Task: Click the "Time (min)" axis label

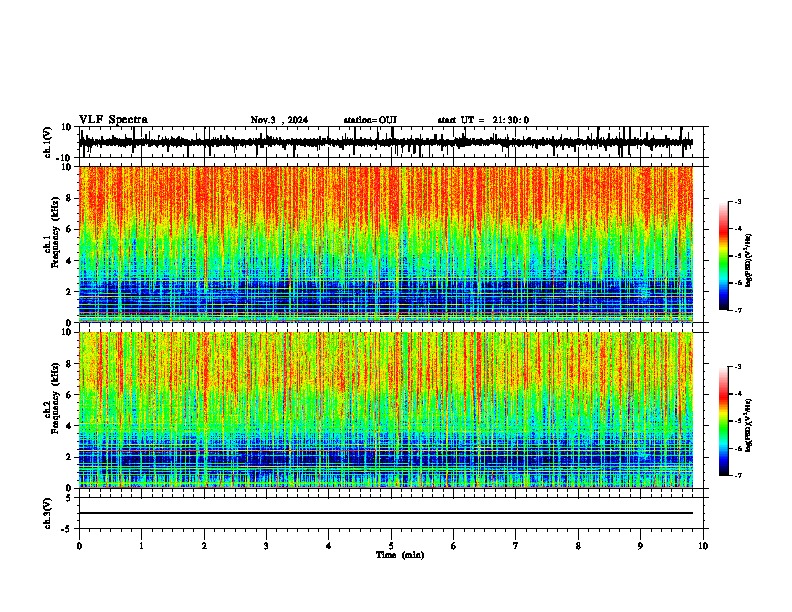Action: click(400, 555)
